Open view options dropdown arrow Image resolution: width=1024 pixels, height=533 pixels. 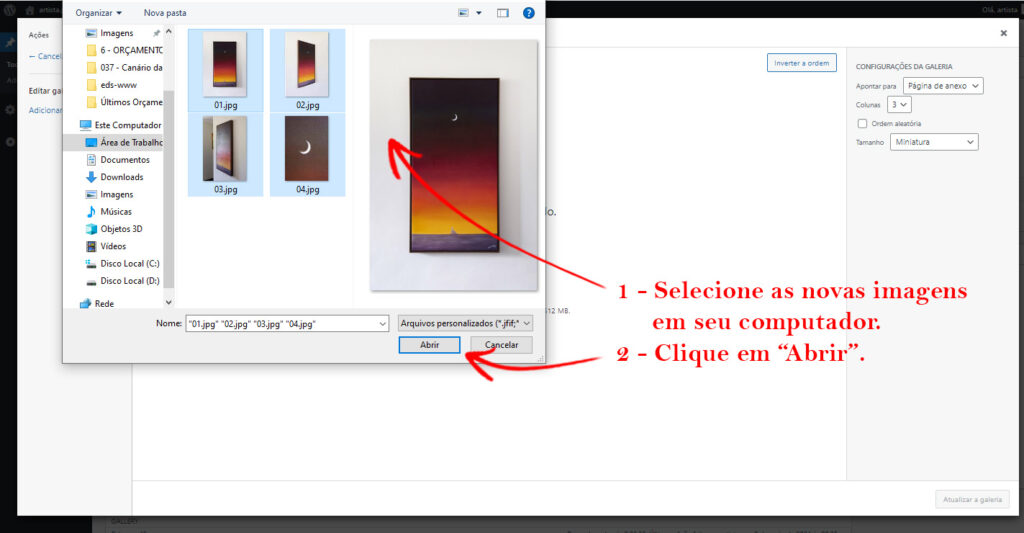click(479, 12)
